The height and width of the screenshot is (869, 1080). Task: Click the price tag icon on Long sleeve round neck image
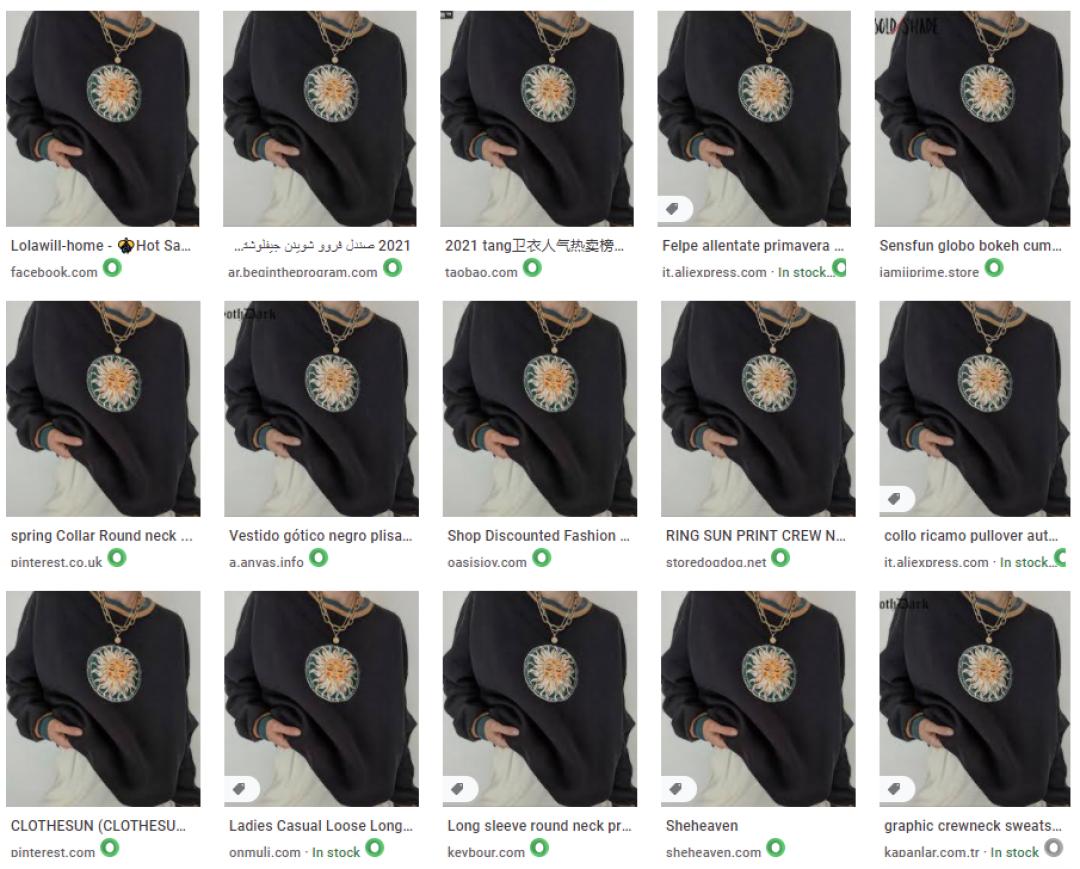[x=457, y=788]
